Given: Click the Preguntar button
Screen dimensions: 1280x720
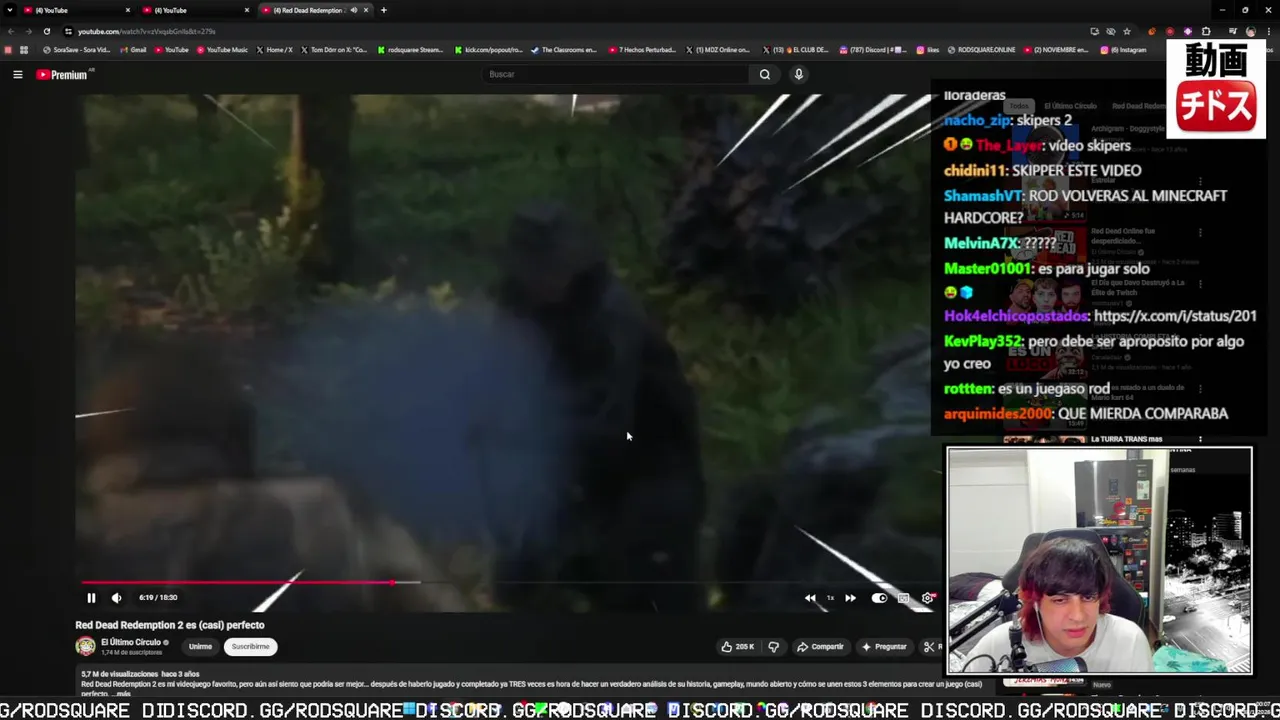Looking at the screenshot, I should click(x=884, y=647).
